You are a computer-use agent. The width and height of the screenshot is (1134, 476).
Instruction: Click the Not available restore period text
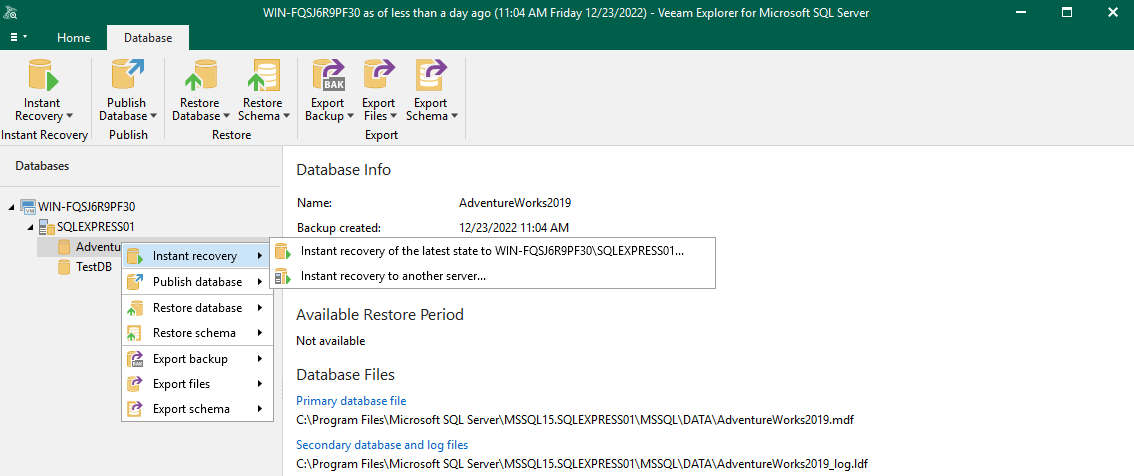tap(331, 341)
